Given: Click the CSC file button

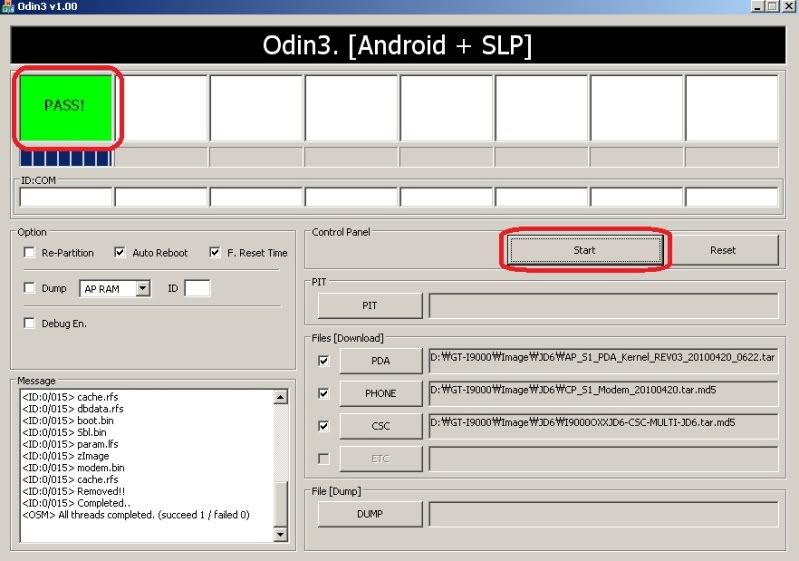Looking at the screenshot, I should tap(381, 426).
